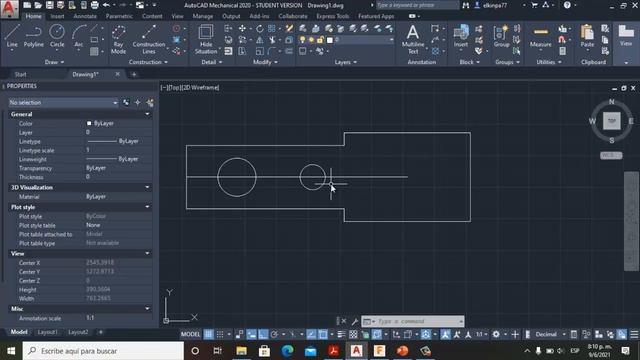Expand the Layers panel dropdown
The width and height of the screenshot is (640, 360).
click(x=345, y=62)
